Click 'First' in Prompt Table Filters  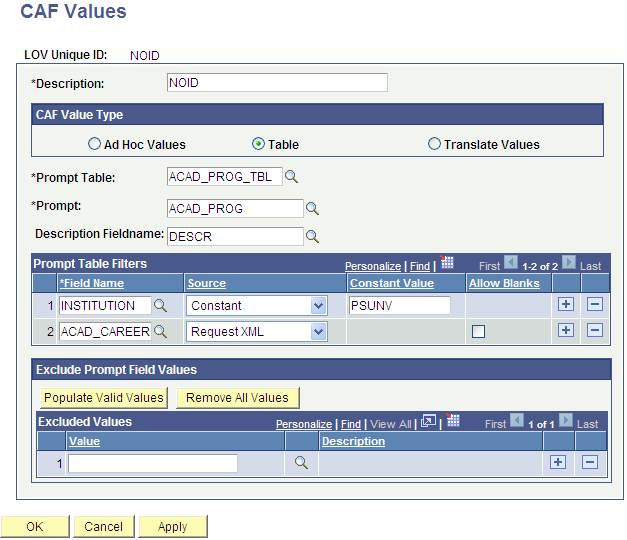pyautogui.click(x=489, y=266)
